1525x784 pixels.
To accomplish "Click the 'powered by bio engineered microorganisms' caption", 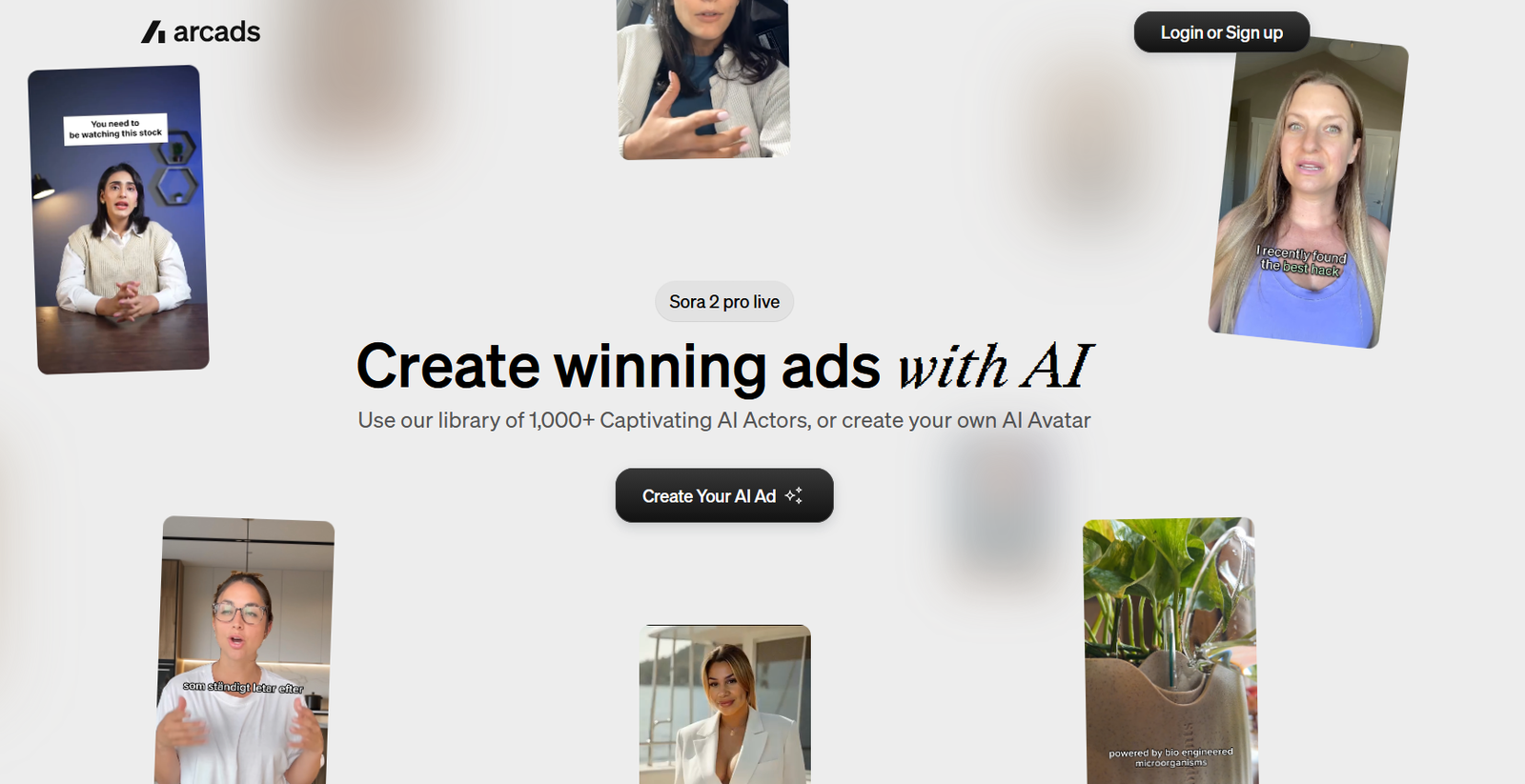I will coord(1170,757).
